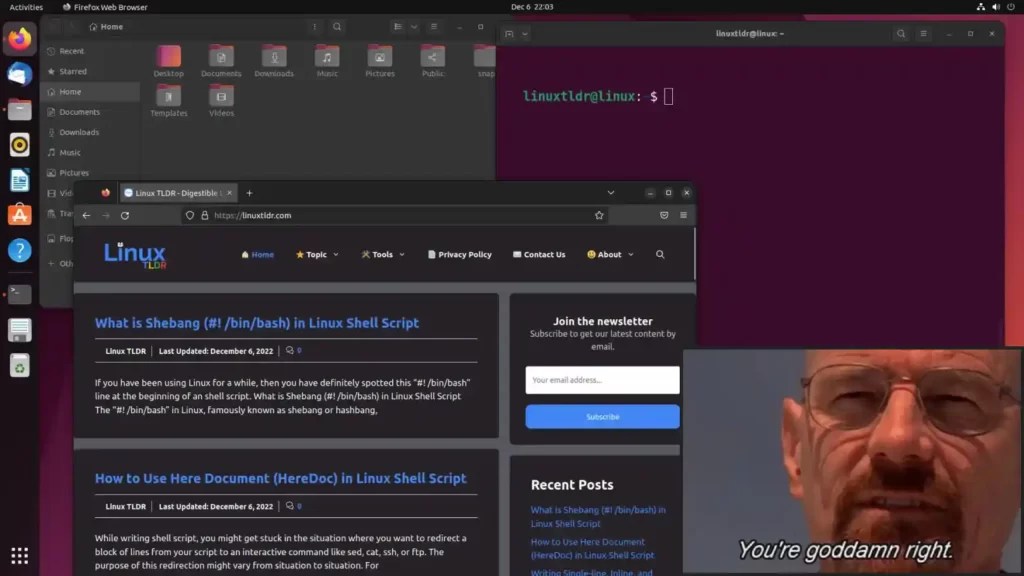Open the system status menu in top bar
This screenshot has width=1024, height=576.
coord(995,7)
